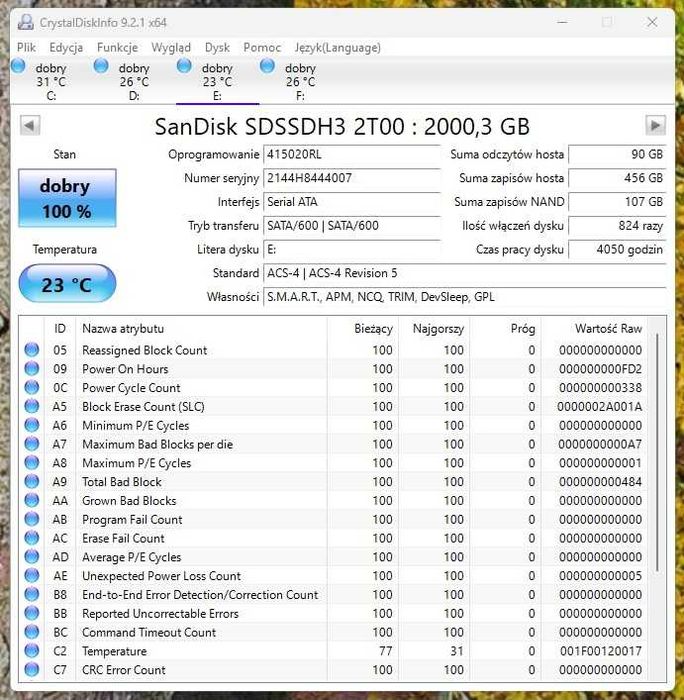Switch to dobry 26 °C D: disk tab
This screenshot has height=700, width=684.
point(134,81)
